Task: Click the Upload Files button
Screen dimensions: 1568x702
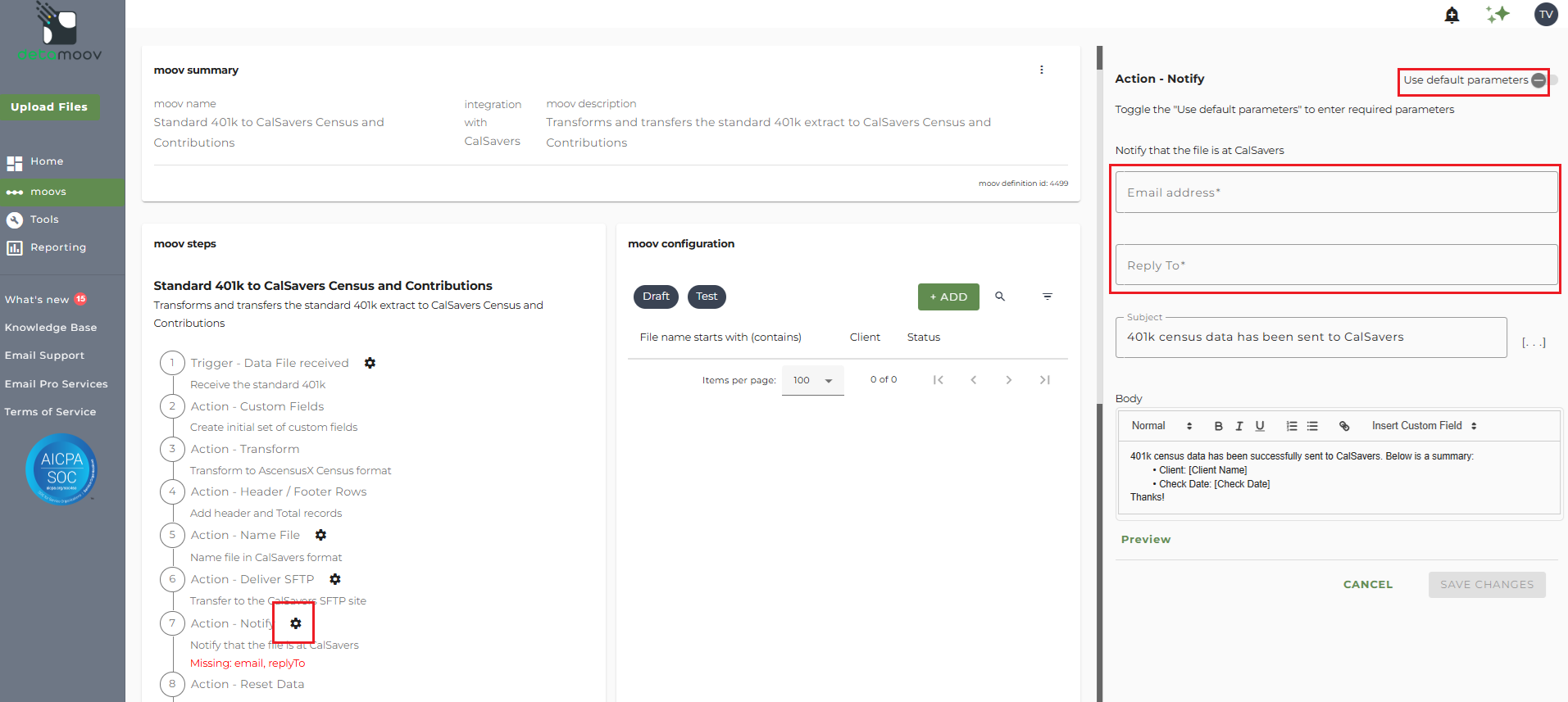Action: tap(49, 107)
